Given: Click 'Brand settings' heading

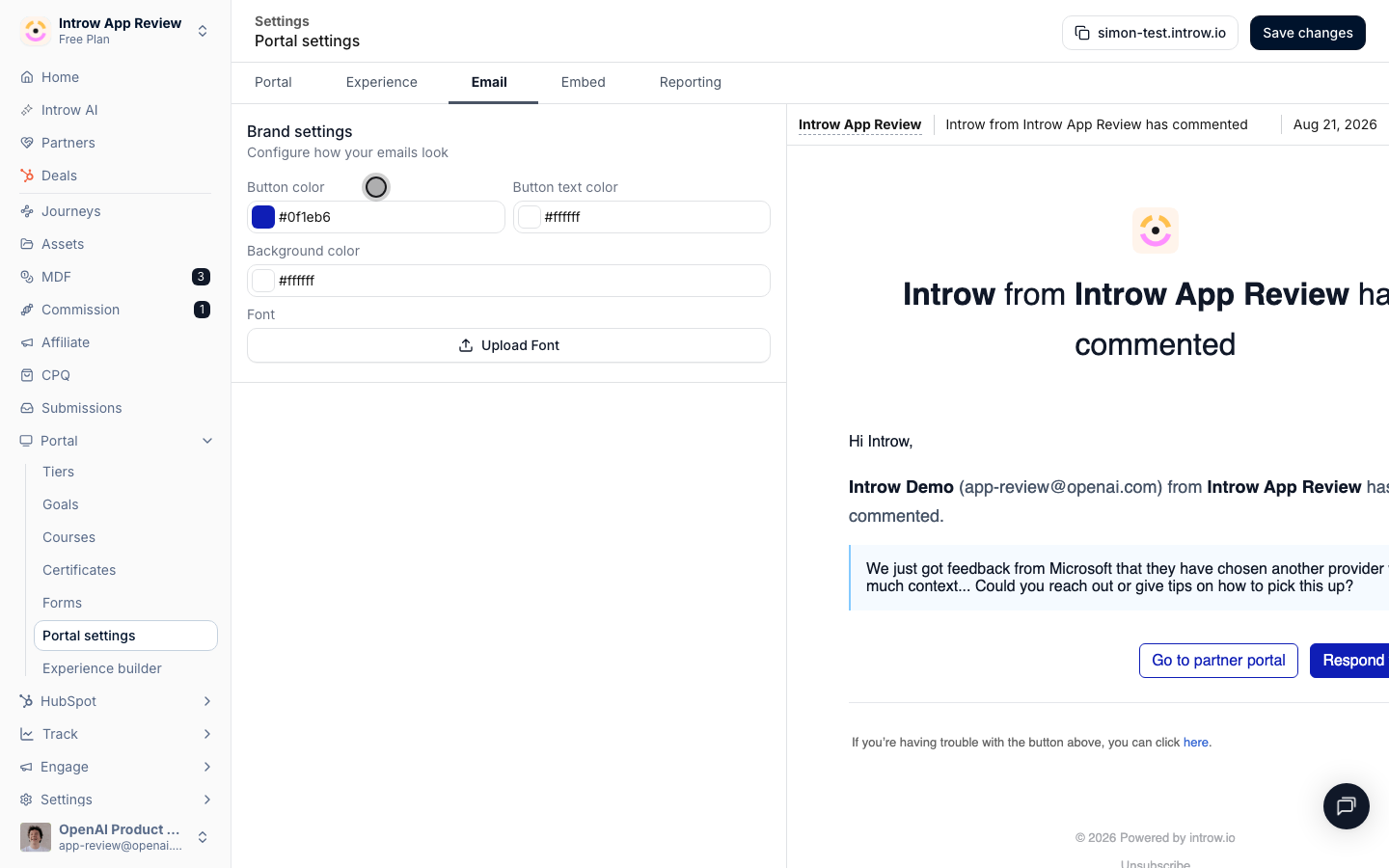Looking at the screenshot, I should [x=300, y=131].
